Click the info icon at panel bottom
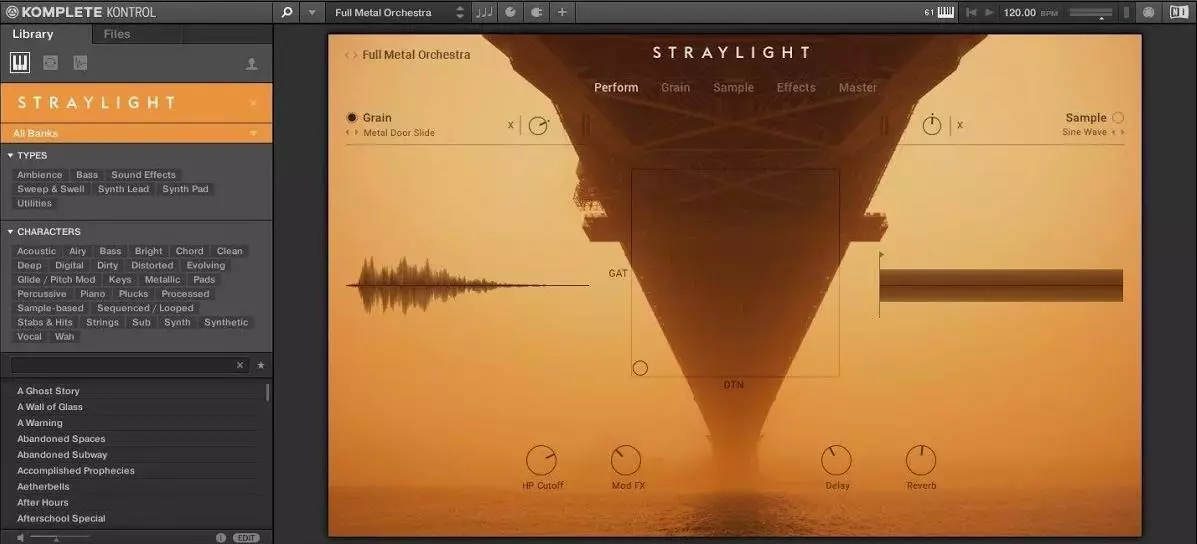The height and width of the screenshot is (544, 1197). (221, 537)
